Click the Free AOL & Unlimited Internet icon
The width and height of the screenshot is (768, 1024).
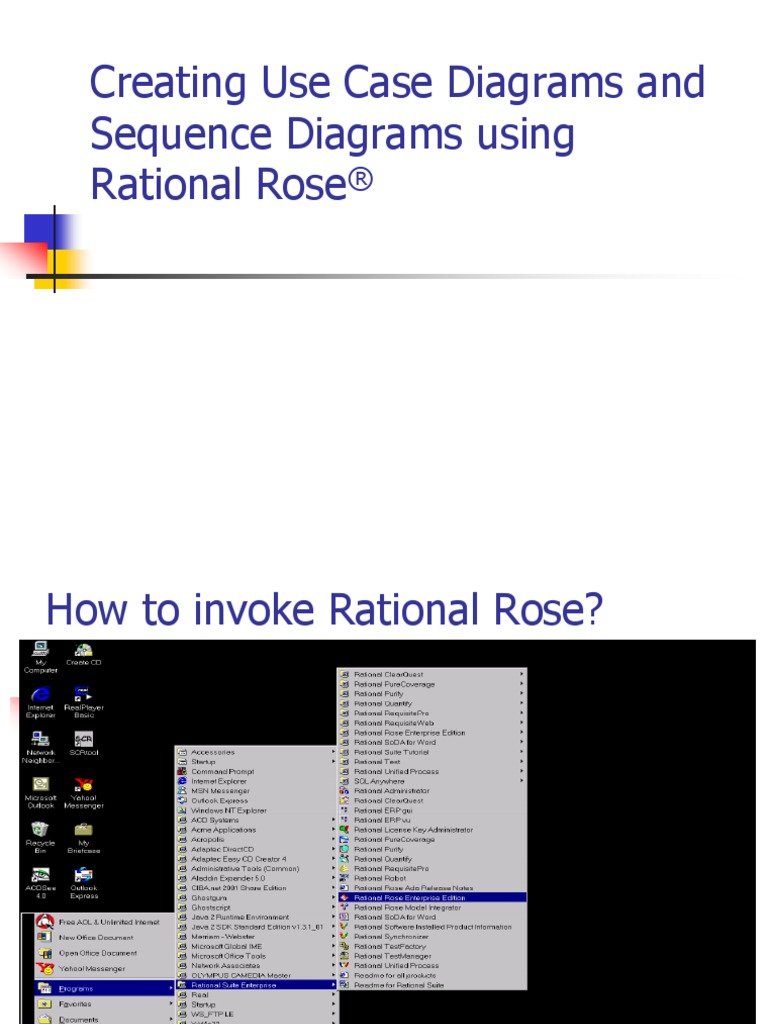coord(44,921)
